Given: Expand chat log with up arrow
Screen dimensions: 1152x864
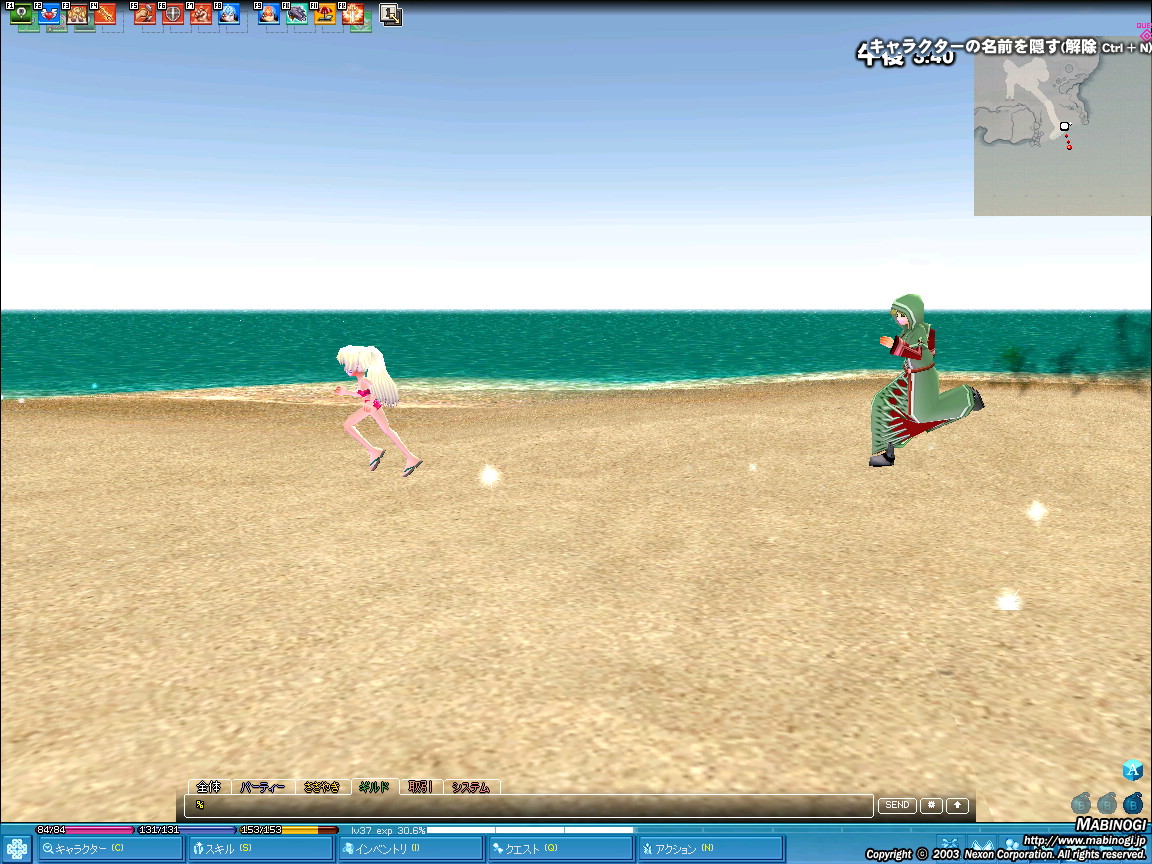Looking at the screenshot, I should pos(957,805).
